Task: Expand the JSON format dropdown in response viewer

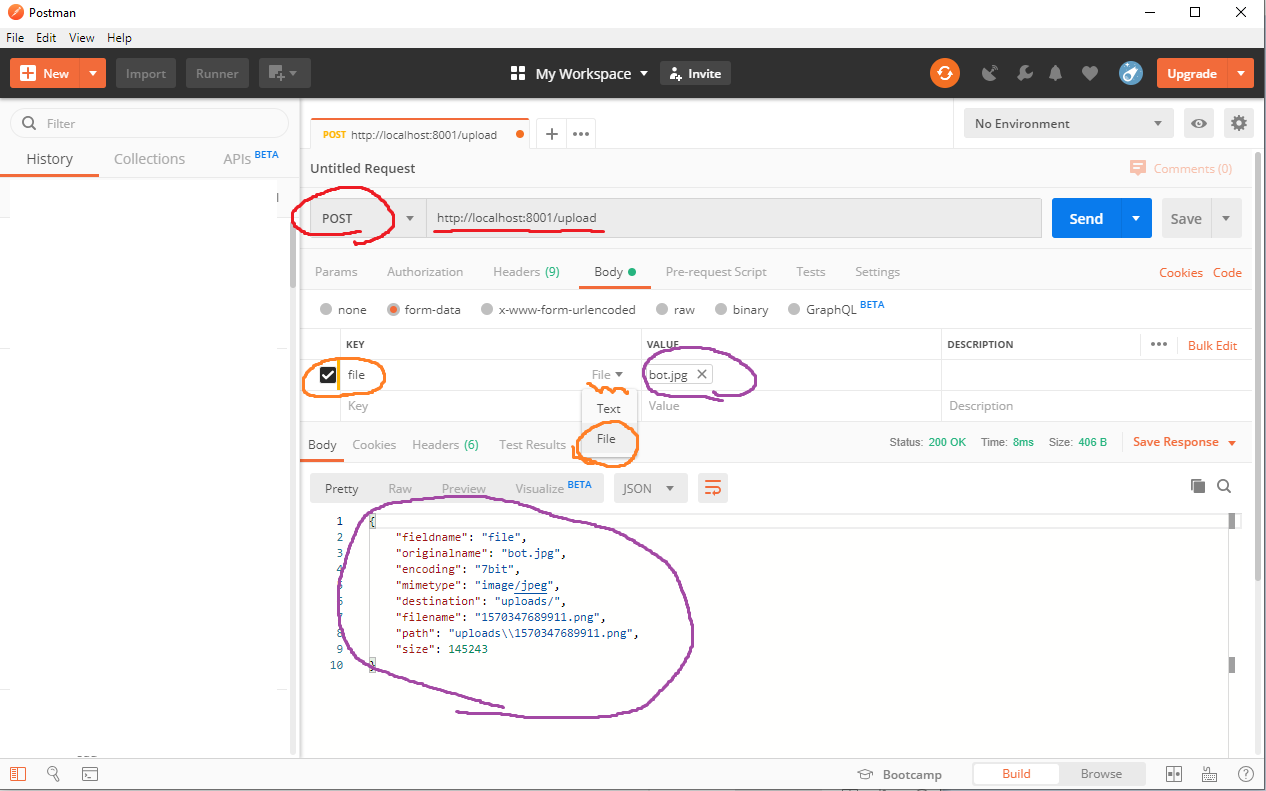Action: point(650,488)
